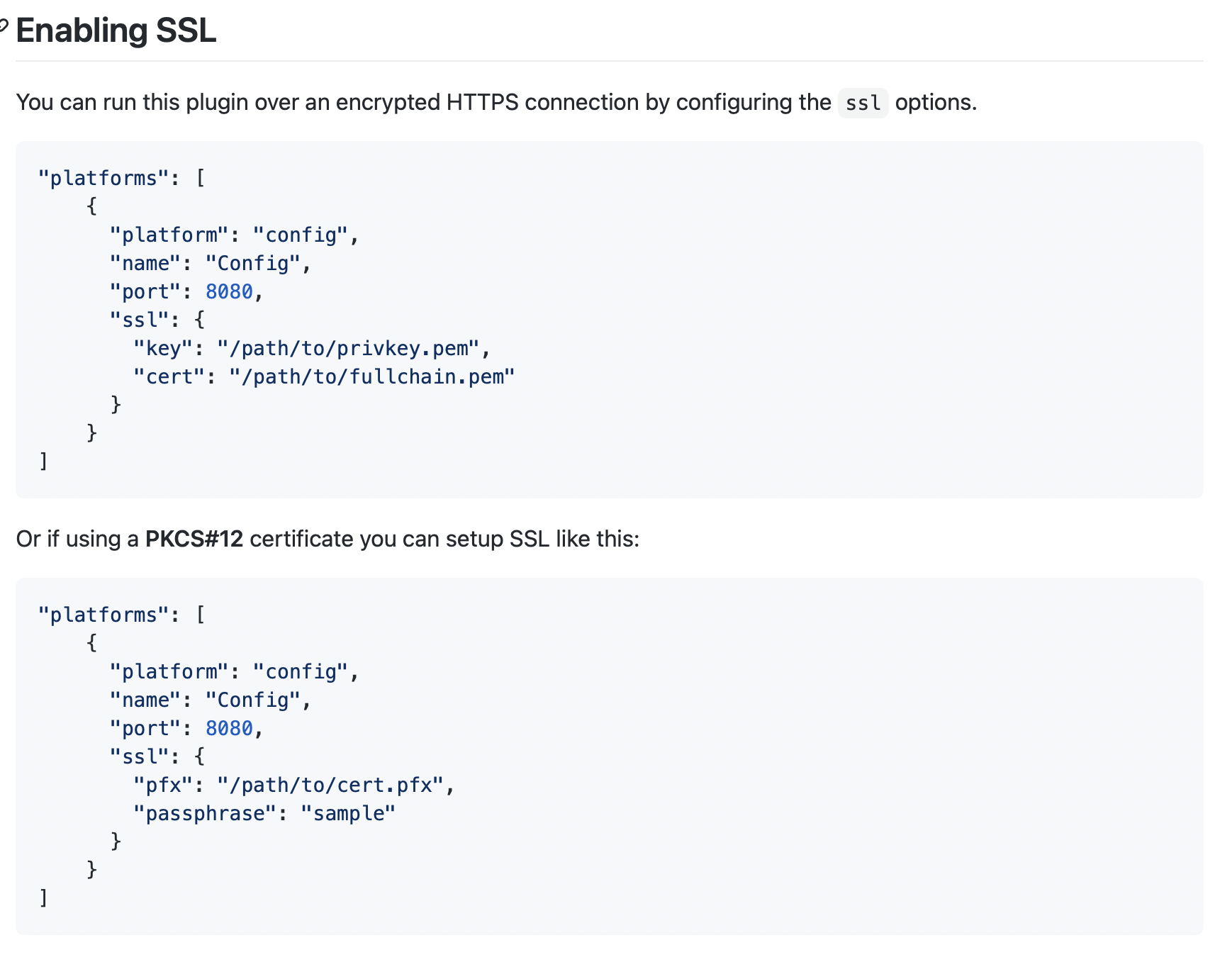Click the bold PKCS#12 text
1232x967 pixels.
tap(194, 539)
